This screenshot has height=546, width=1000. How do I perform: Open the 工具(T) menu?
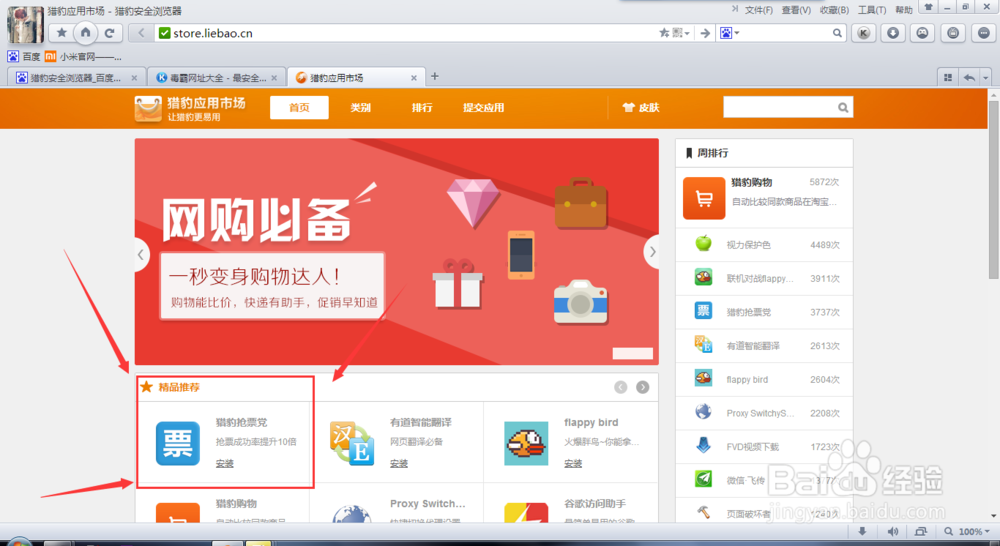(x=872, y=10)
